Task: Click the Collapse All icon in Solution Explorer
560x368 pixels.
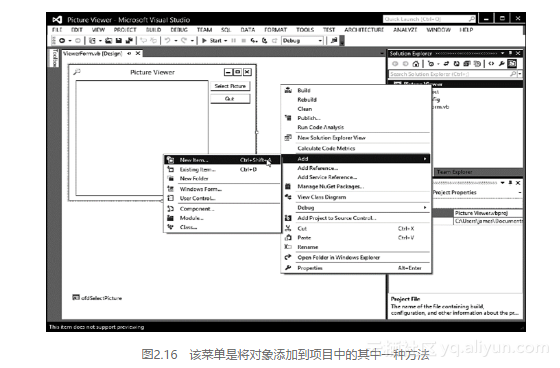Action: click(x=467, y=64)
